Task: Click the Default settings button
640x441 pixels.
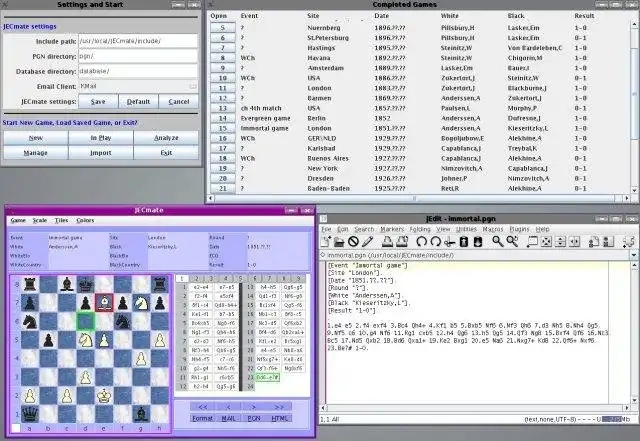Action: 138,101
